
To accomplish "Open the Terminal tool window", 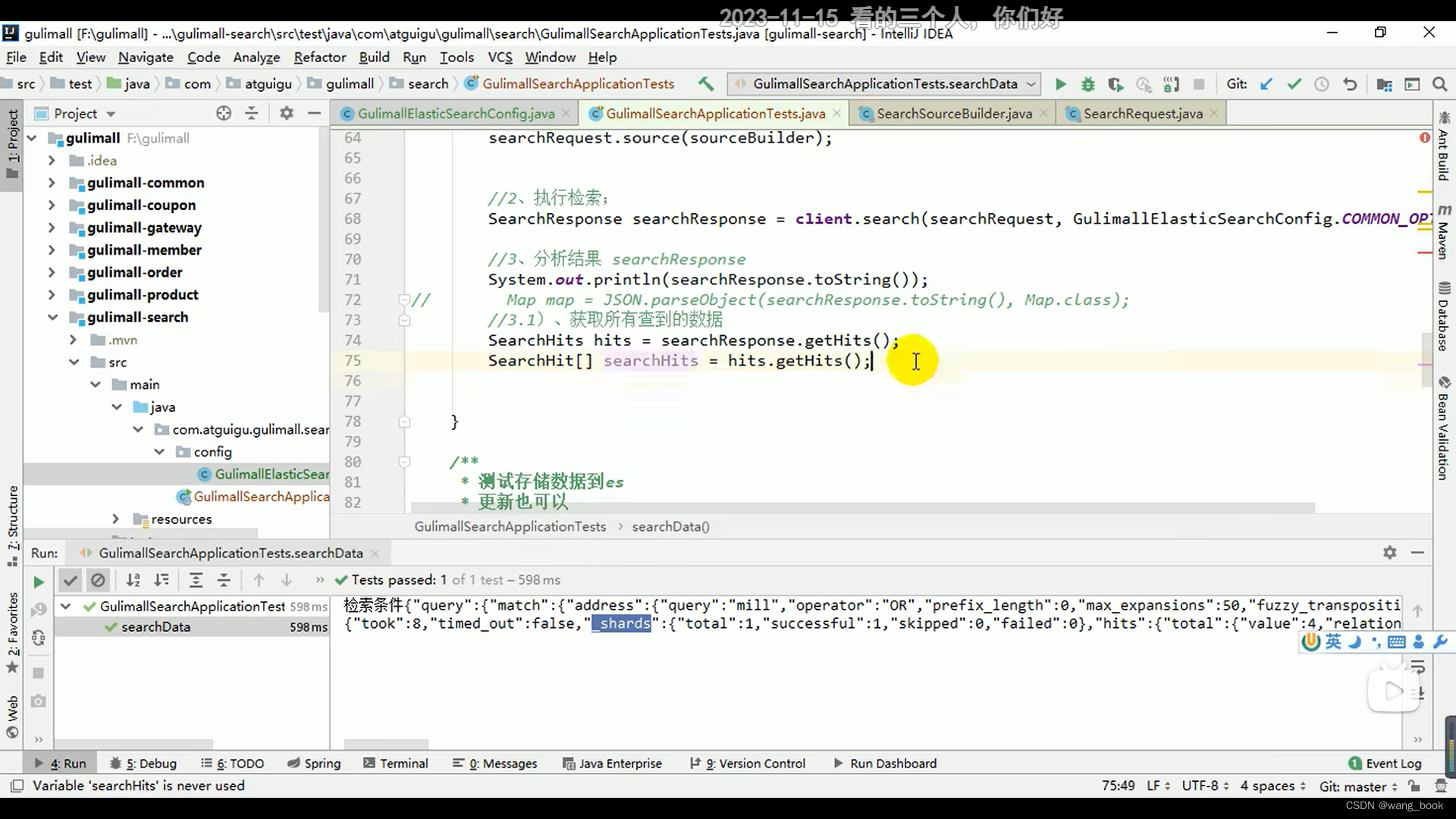I will click(x=395, y=763).
